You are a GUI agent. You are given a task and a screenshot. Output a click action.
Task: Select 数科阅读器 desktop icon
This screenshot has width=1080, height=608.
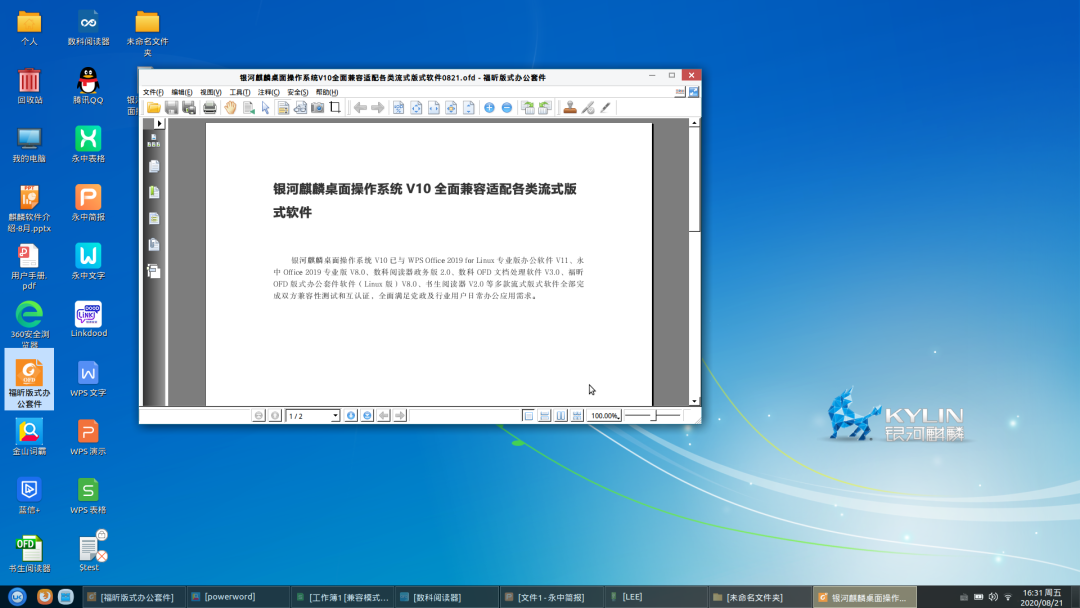[x=88, y=28]
